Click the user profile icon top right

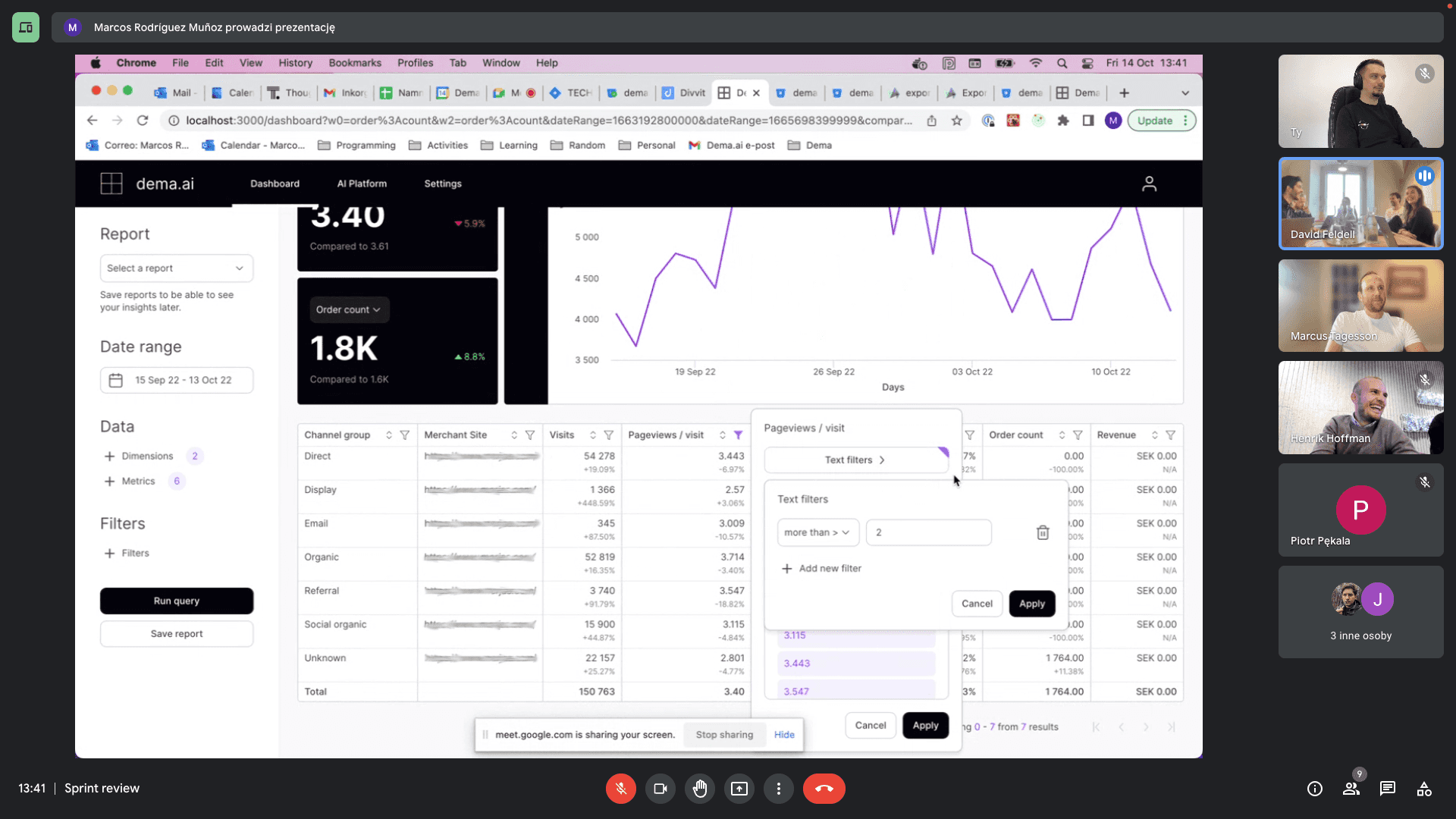point(1149,183)
